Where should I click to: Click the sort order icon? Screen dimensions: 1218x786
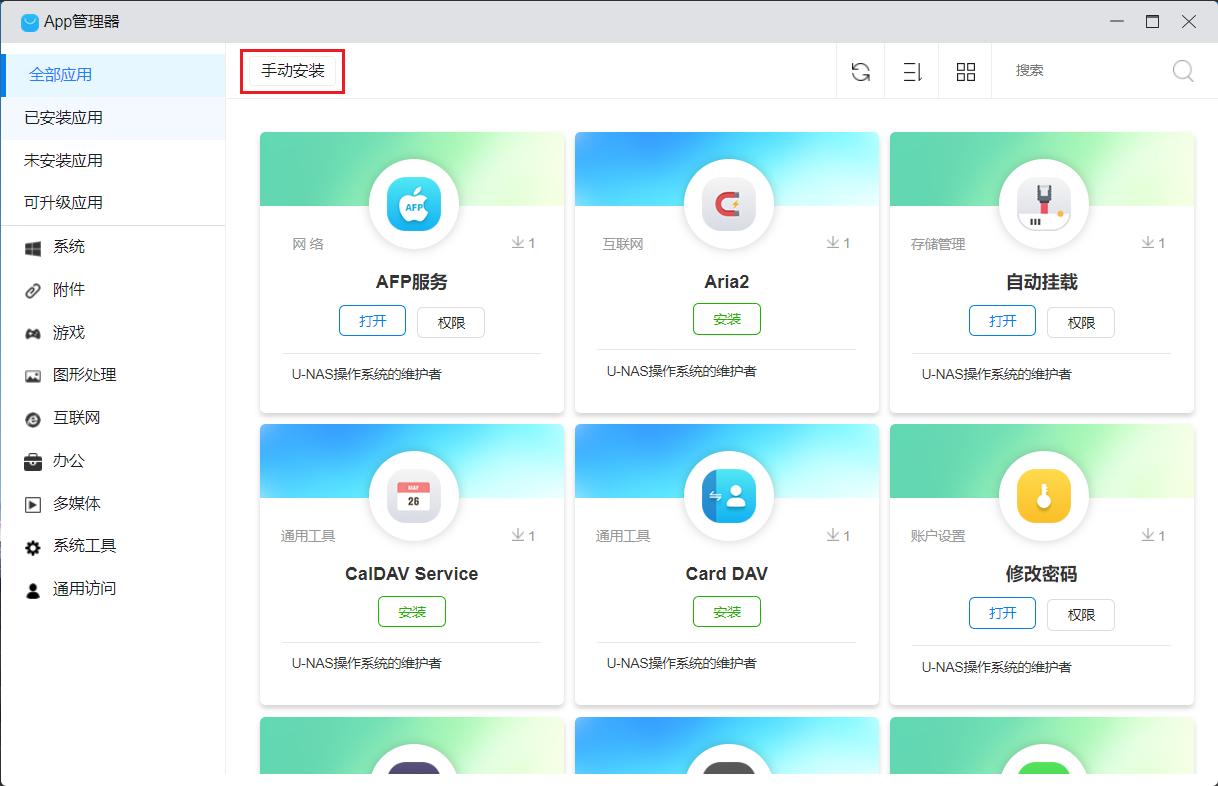pos(912,71)
